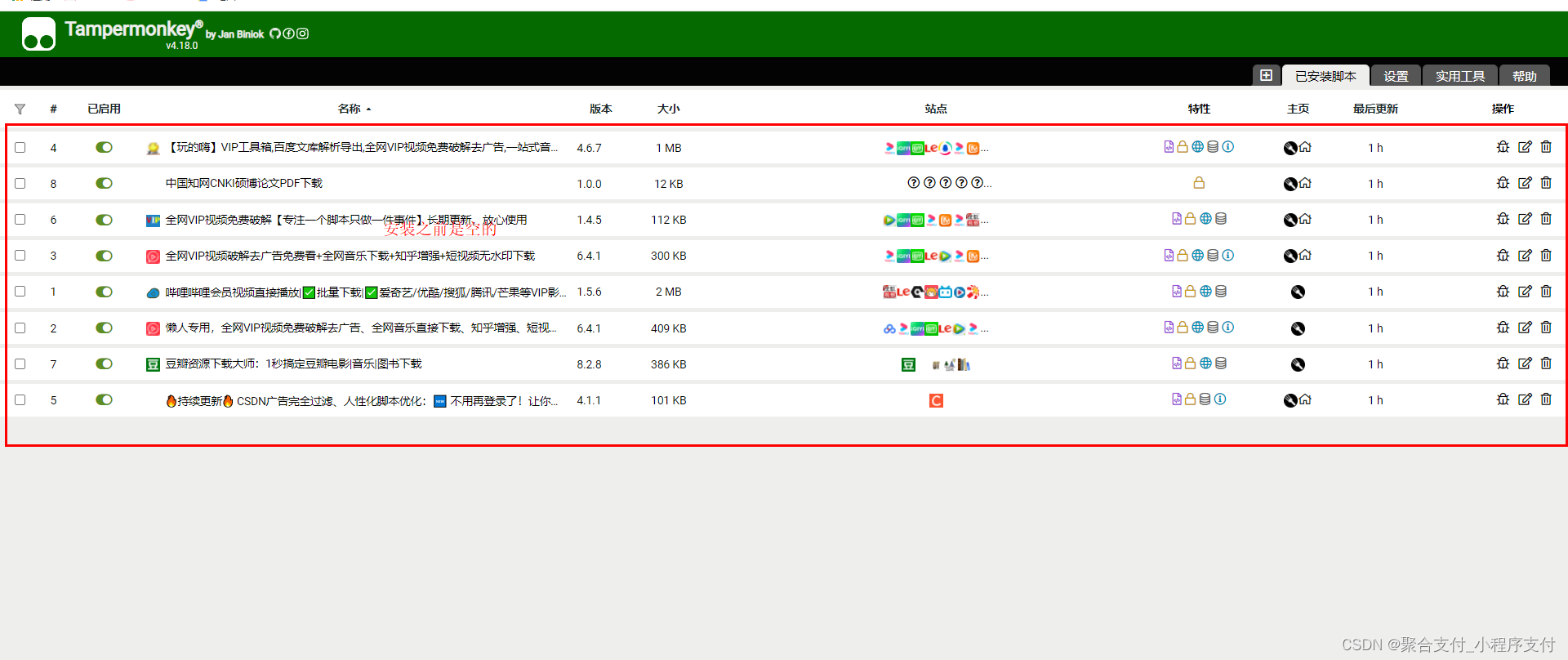Sort by the # column header
This screenshot has width=1568, height=660.
pos(53,109)
